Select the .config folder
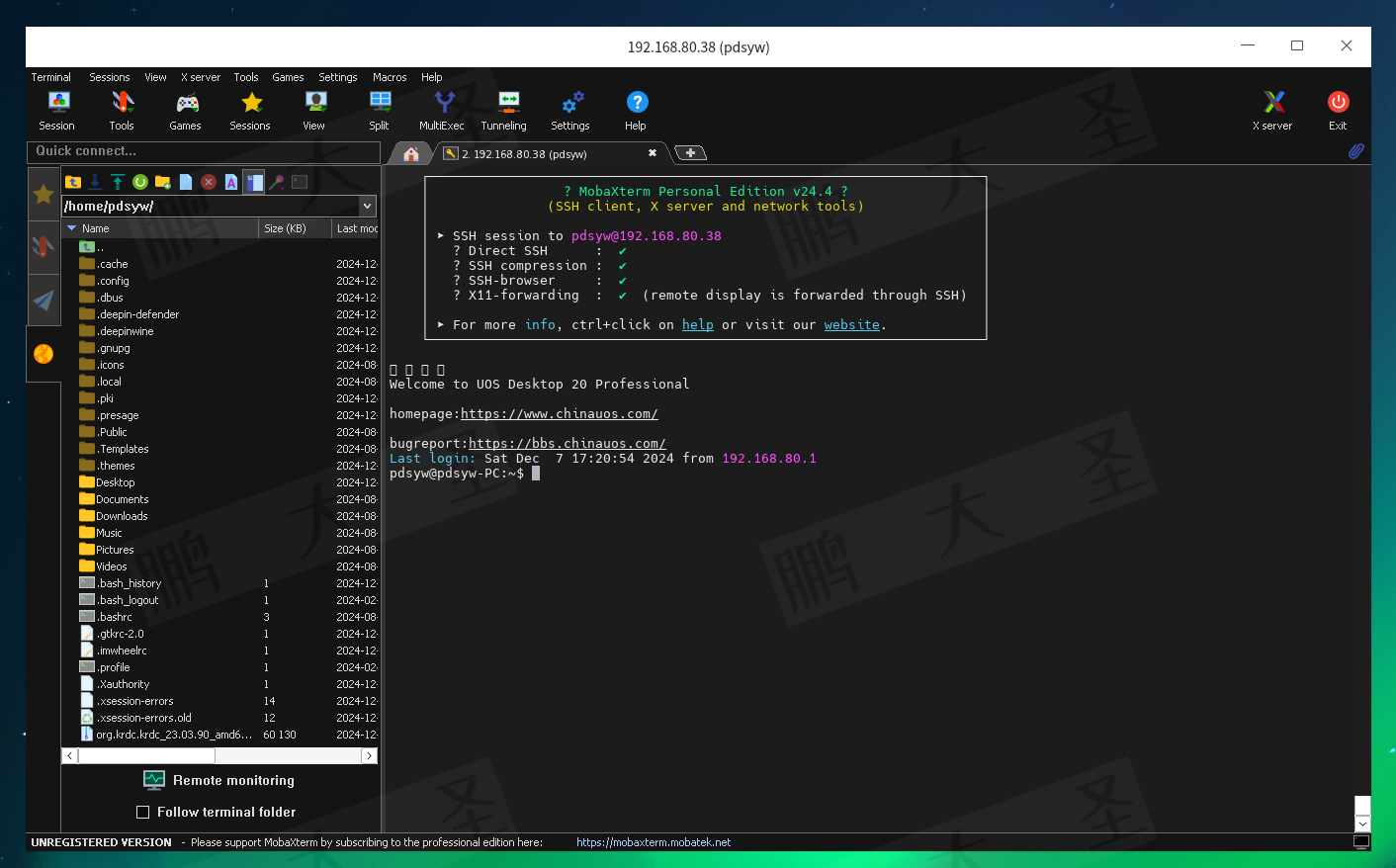1396x868 pixels. click(114, 281)
